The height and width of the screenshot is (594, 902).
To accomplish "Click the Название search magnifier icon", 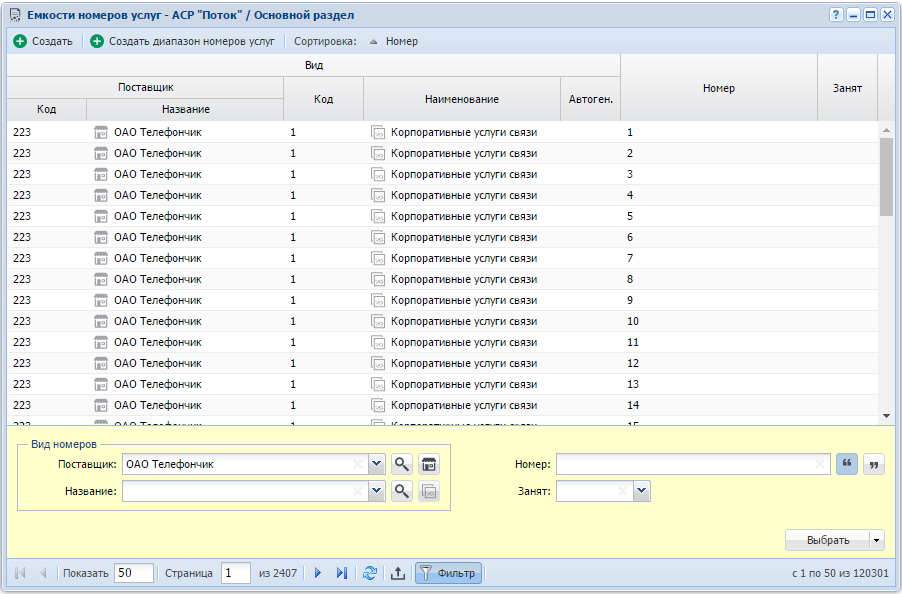I will point(402,491).
